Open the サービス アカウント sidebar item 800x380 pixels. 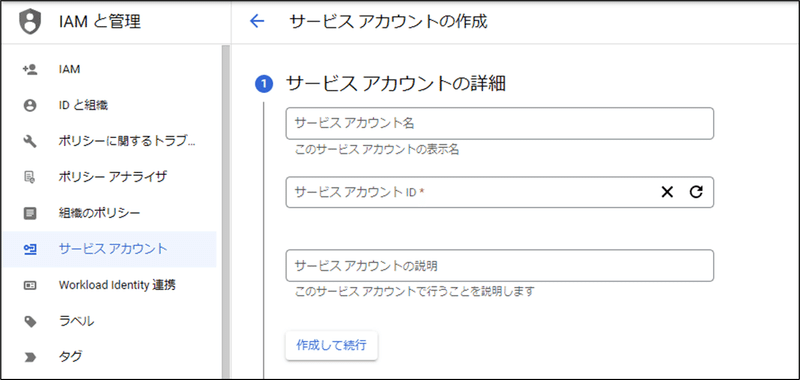click(x=110, y=249)
